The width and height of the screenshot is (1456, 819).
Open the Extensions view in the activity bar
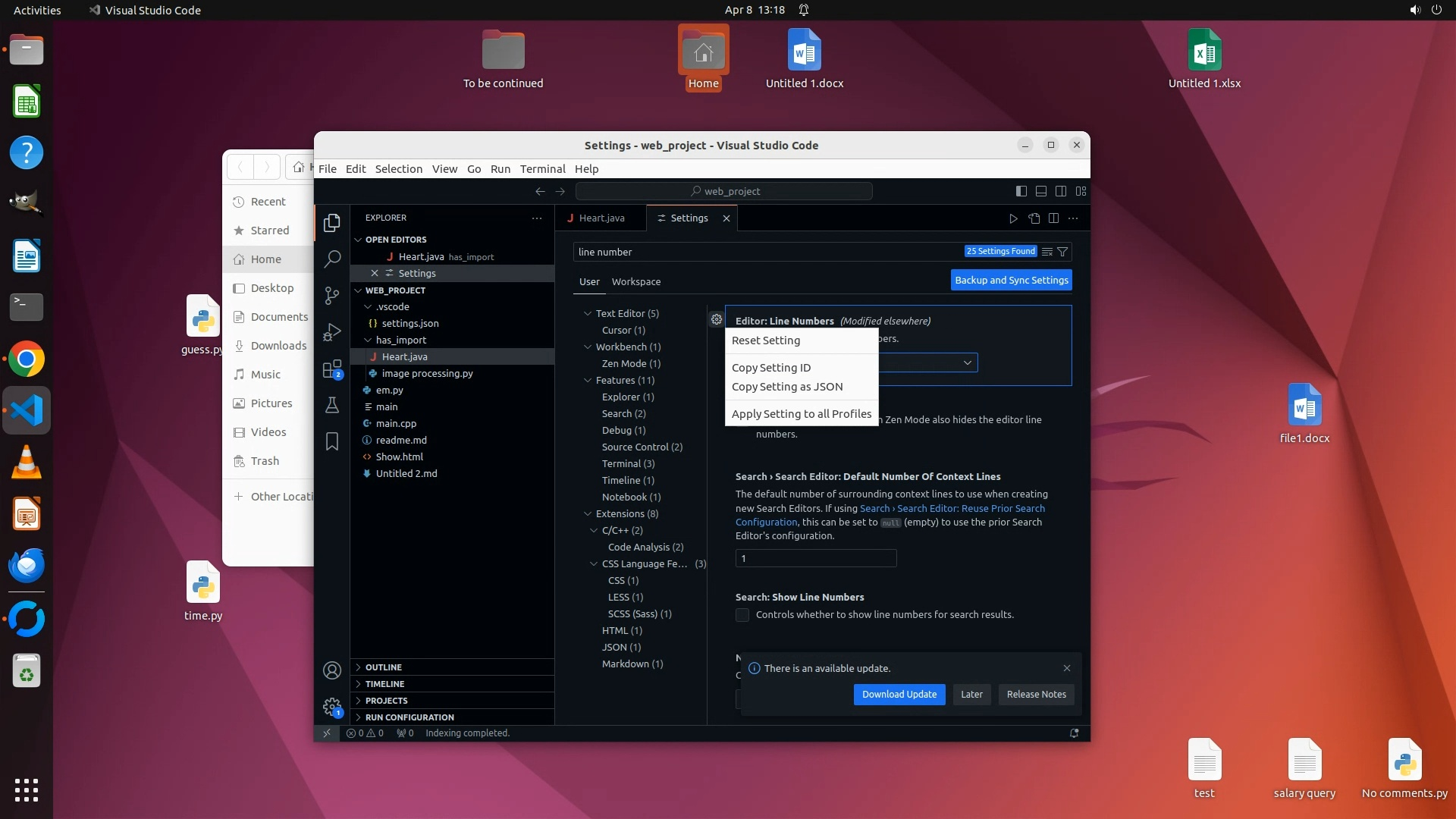(331, 369)
